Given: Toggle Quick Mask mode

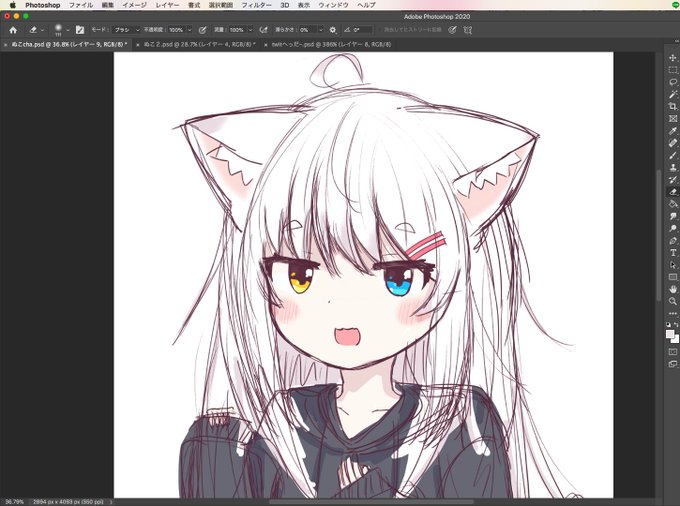Looking at the screenshot, I should pyautogui.click(x=673, y=352).
